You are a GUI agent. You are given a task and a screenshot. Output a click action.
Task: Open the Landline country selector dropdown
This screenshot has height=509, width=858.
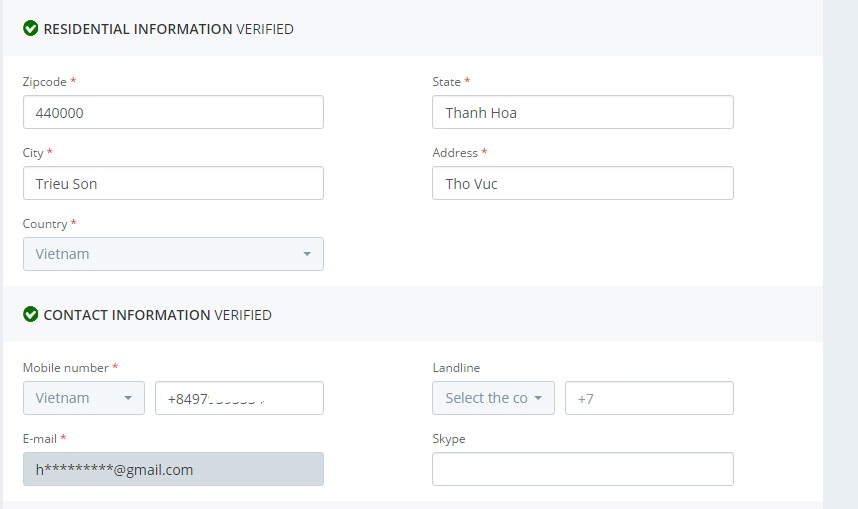click(x=493, y=398)
